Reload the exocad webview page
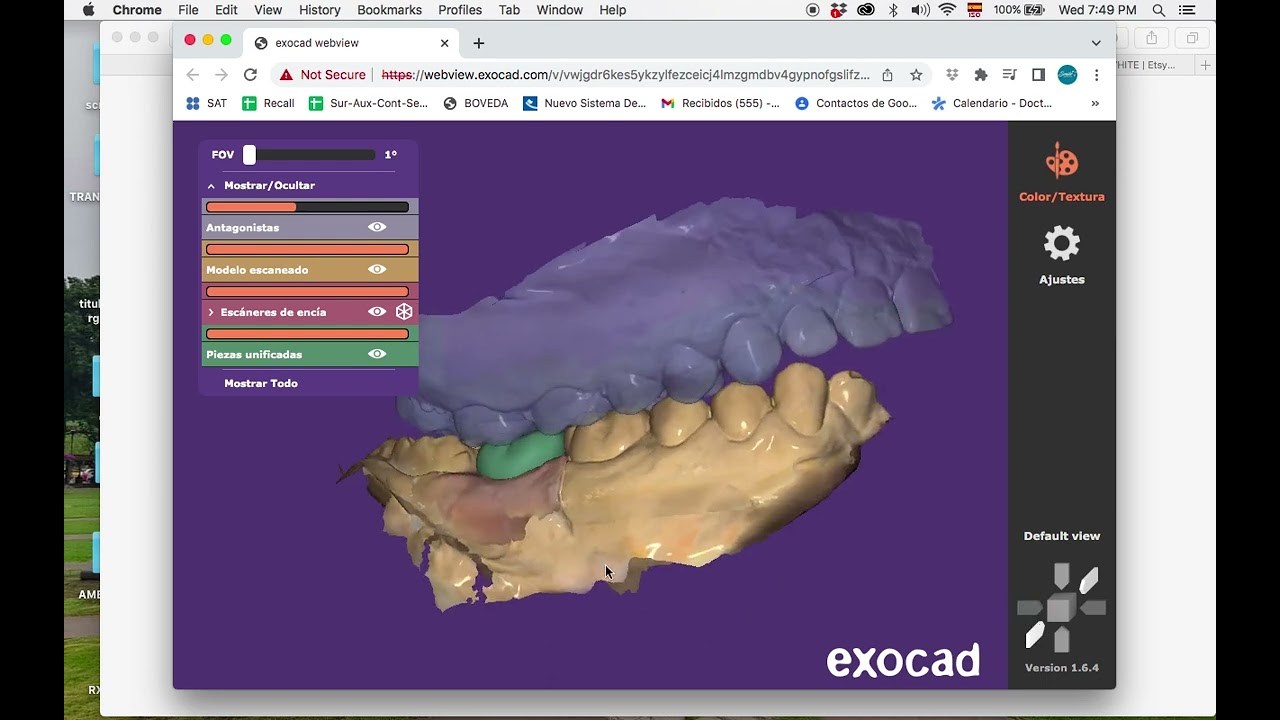 [x=250, y=75]
